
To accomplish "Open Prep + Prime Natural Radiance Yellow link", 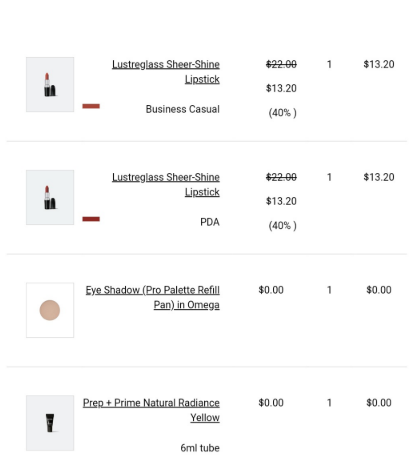I will [x=151, y=410].
